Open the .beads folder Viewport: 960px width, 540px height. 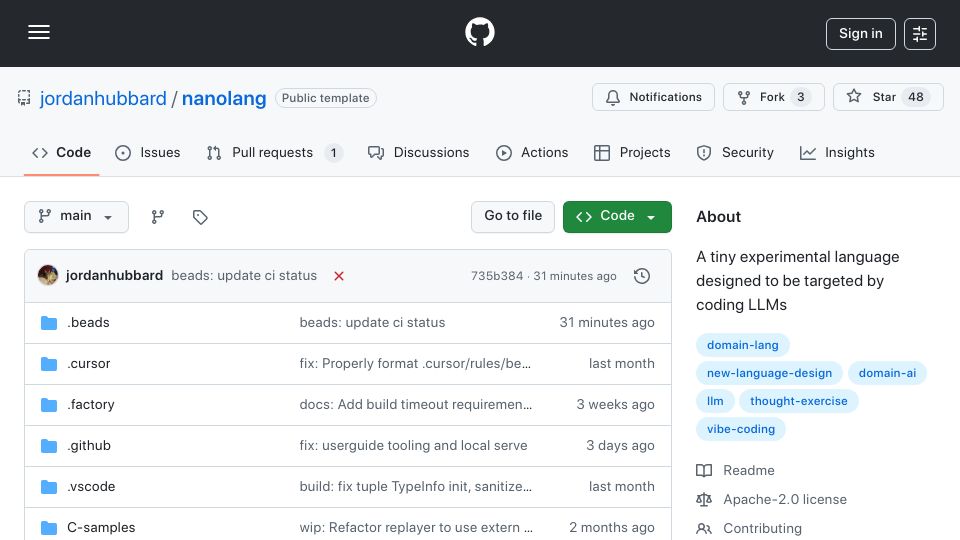89,323
